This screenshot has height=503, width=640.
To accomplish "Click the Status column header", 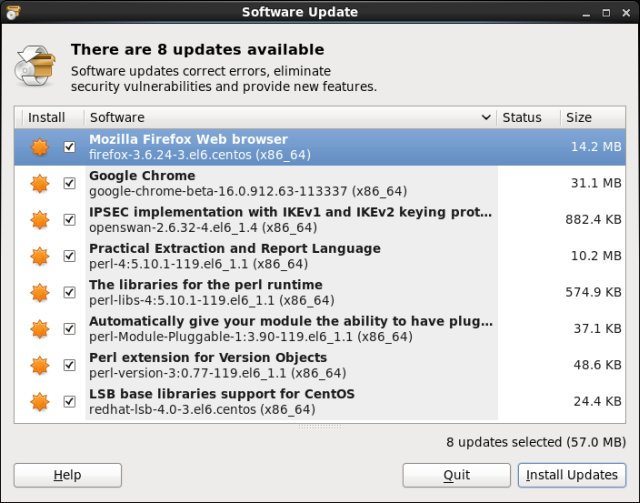I will pos(522,118).
